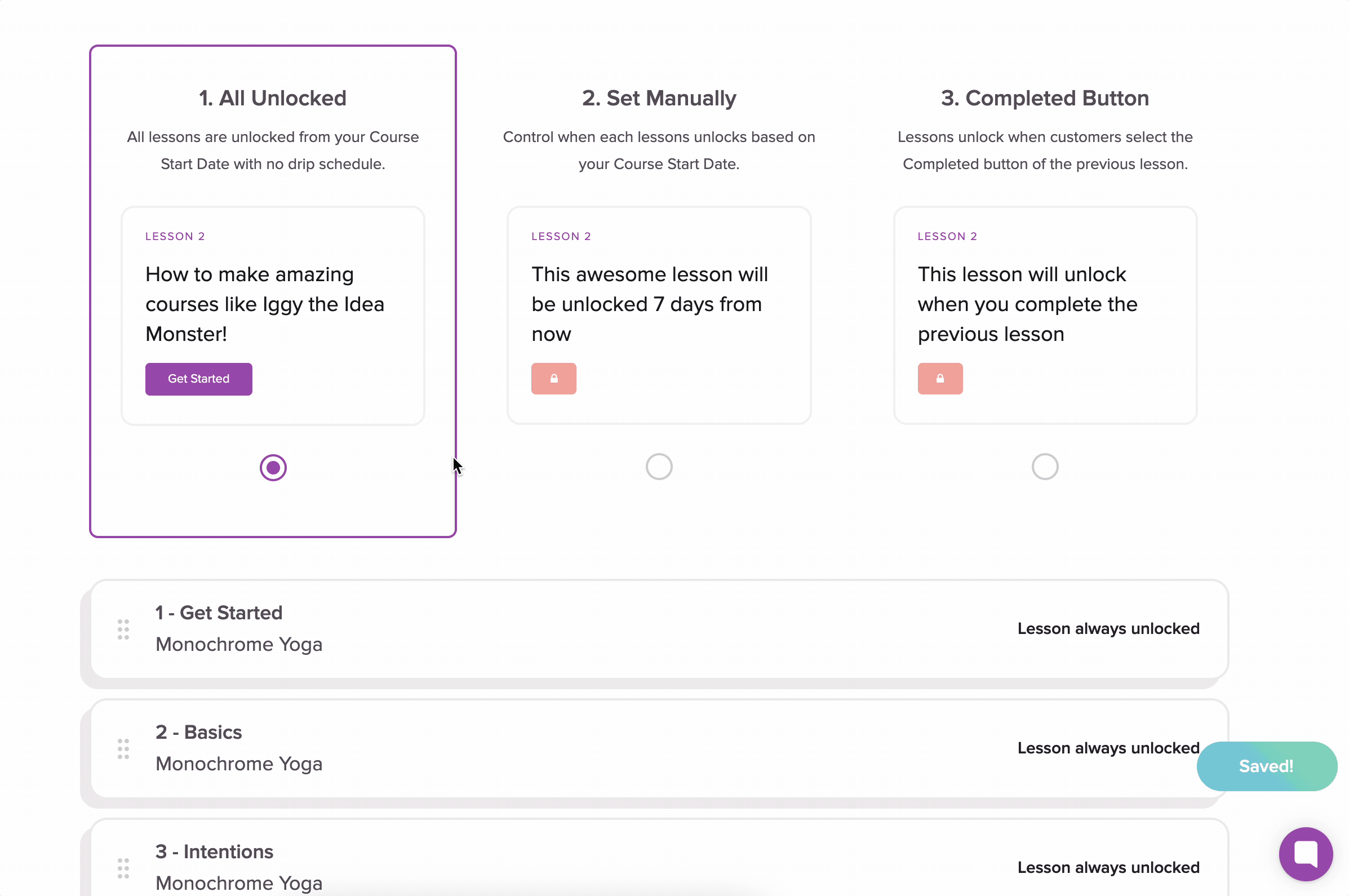Open the 2 - Basics lesson row
Viewport: 1349px width, 896px height.
(198, 732)
